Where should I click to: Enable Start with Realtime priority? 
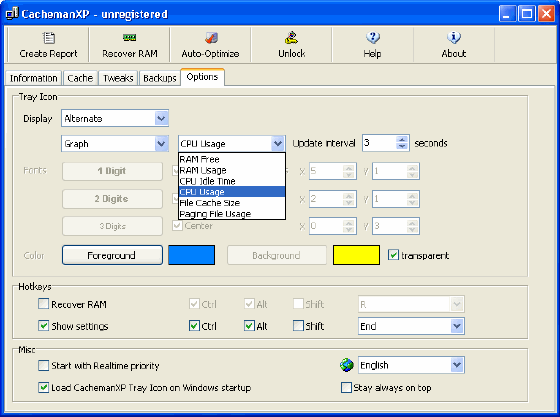point(44,366)
